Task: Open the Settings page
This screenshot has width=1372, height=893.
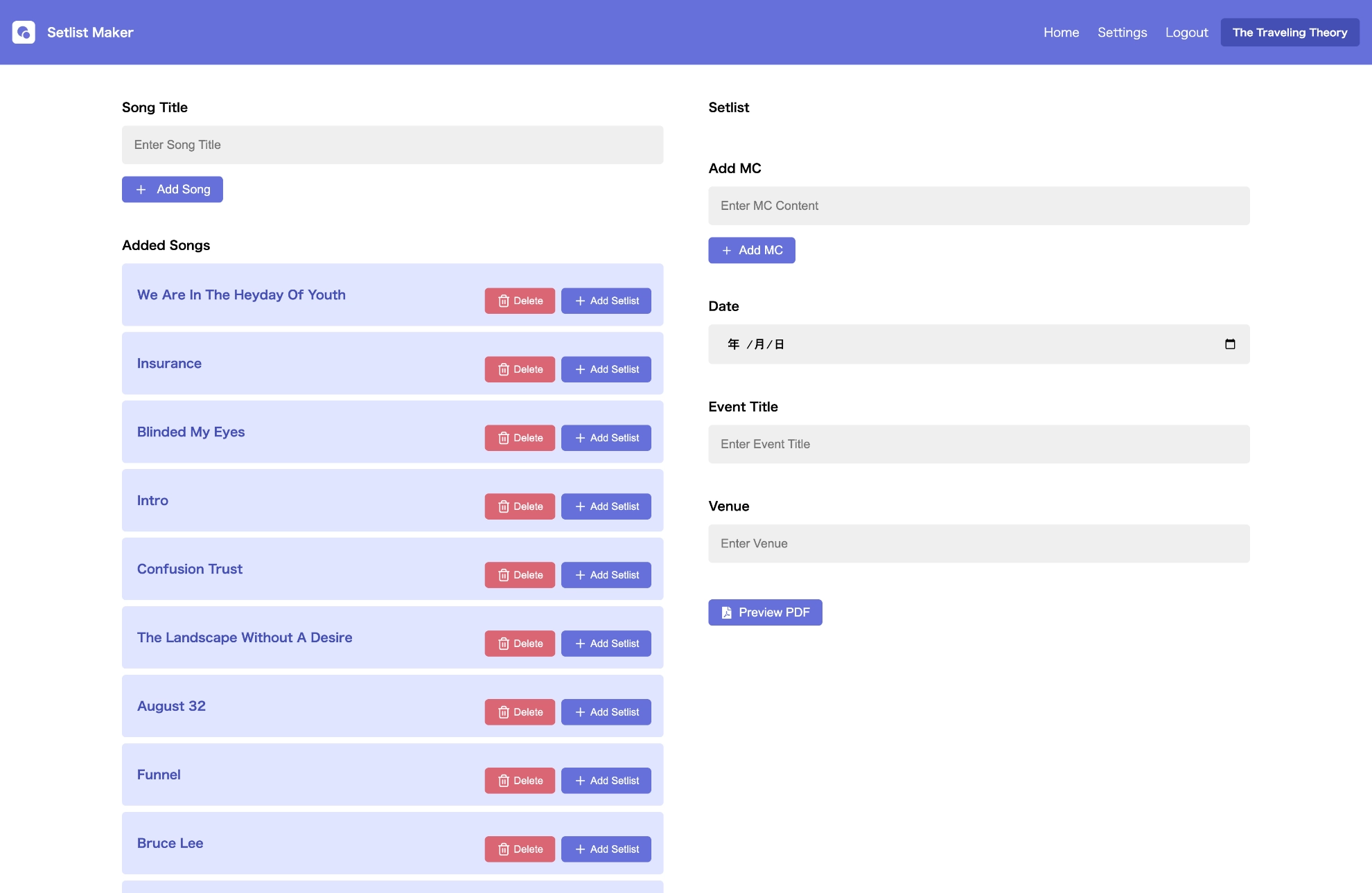Action: click(1122, 32)
